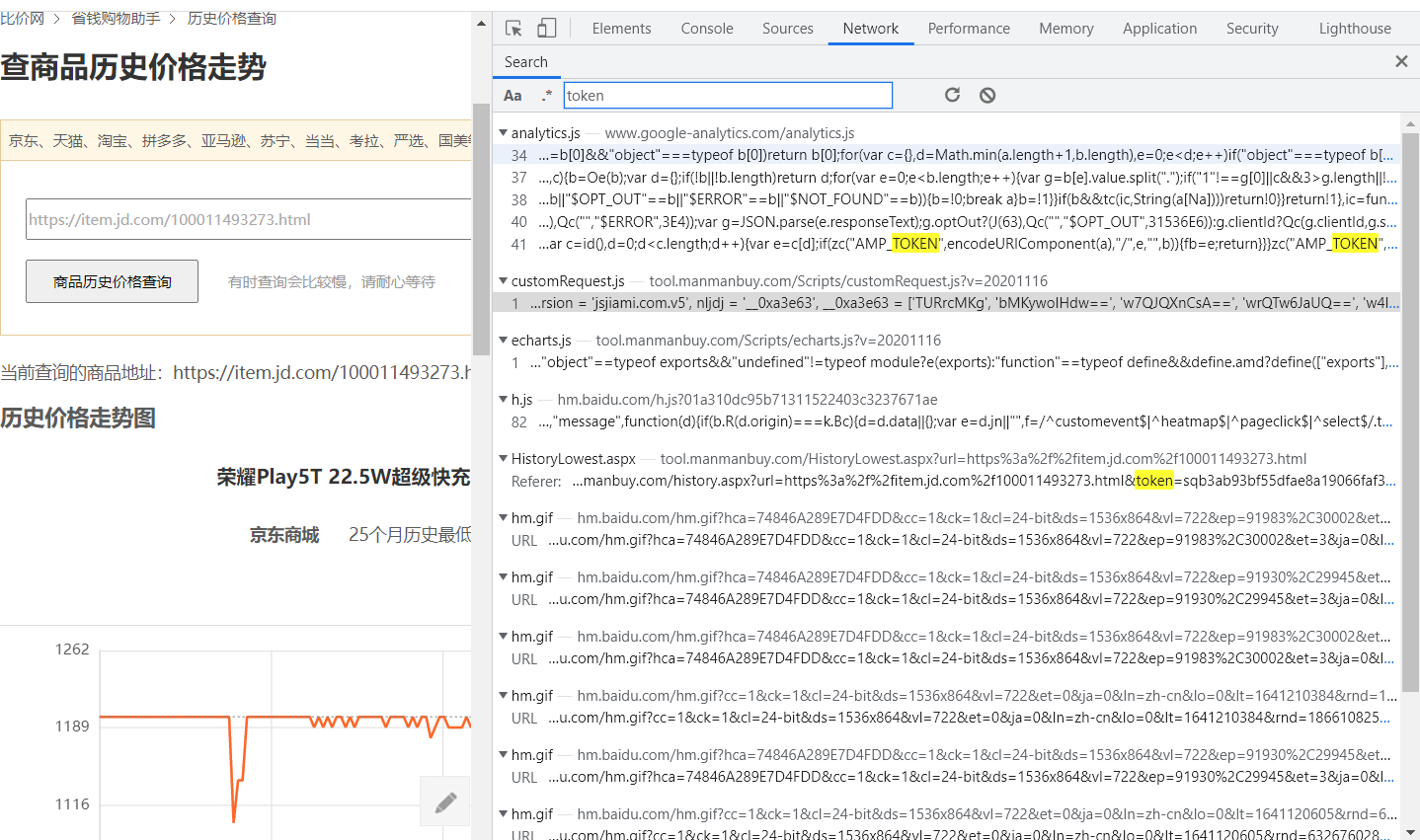Viewport: 1420px width, 840px height.
Task: Collapse the fourth hm.gif result group
Action: tap(504, 695)
